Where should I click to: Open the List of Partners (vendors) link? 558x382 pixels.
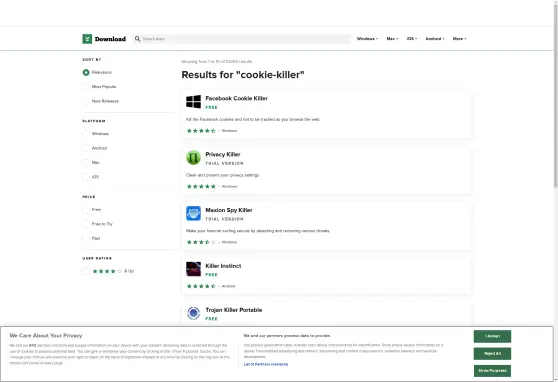click(x=266, y=364)
